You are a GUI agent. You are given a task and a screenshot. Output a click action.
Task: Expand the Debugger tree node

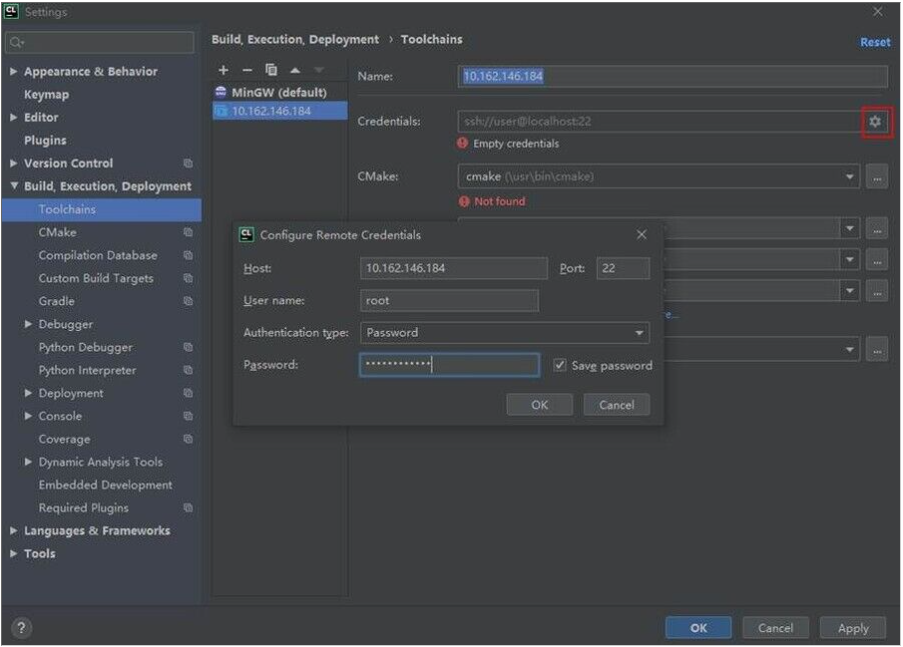[x=28, y=324]
